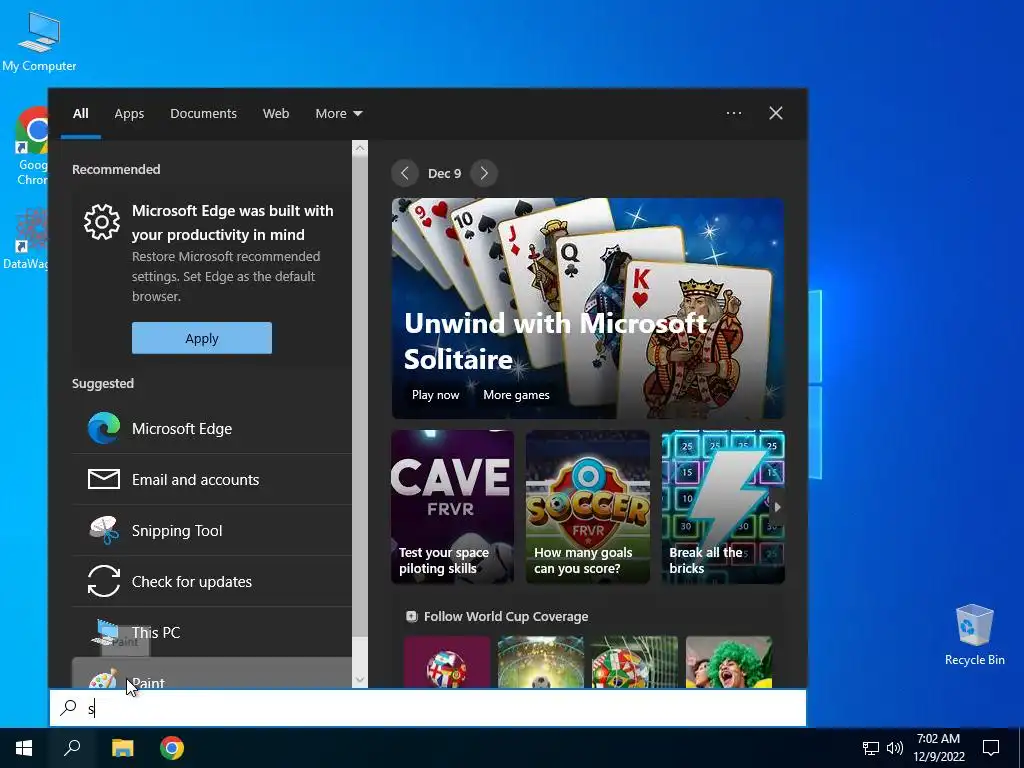Launch Chrome from the taskbar
Screen dimensions: 1024x768
[172, 748]
